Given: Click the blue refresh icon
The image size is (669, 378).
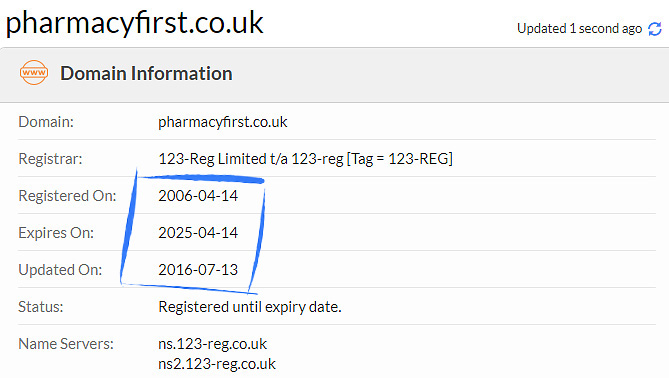Looking at the screenshot, I should [x=654, y=29].
